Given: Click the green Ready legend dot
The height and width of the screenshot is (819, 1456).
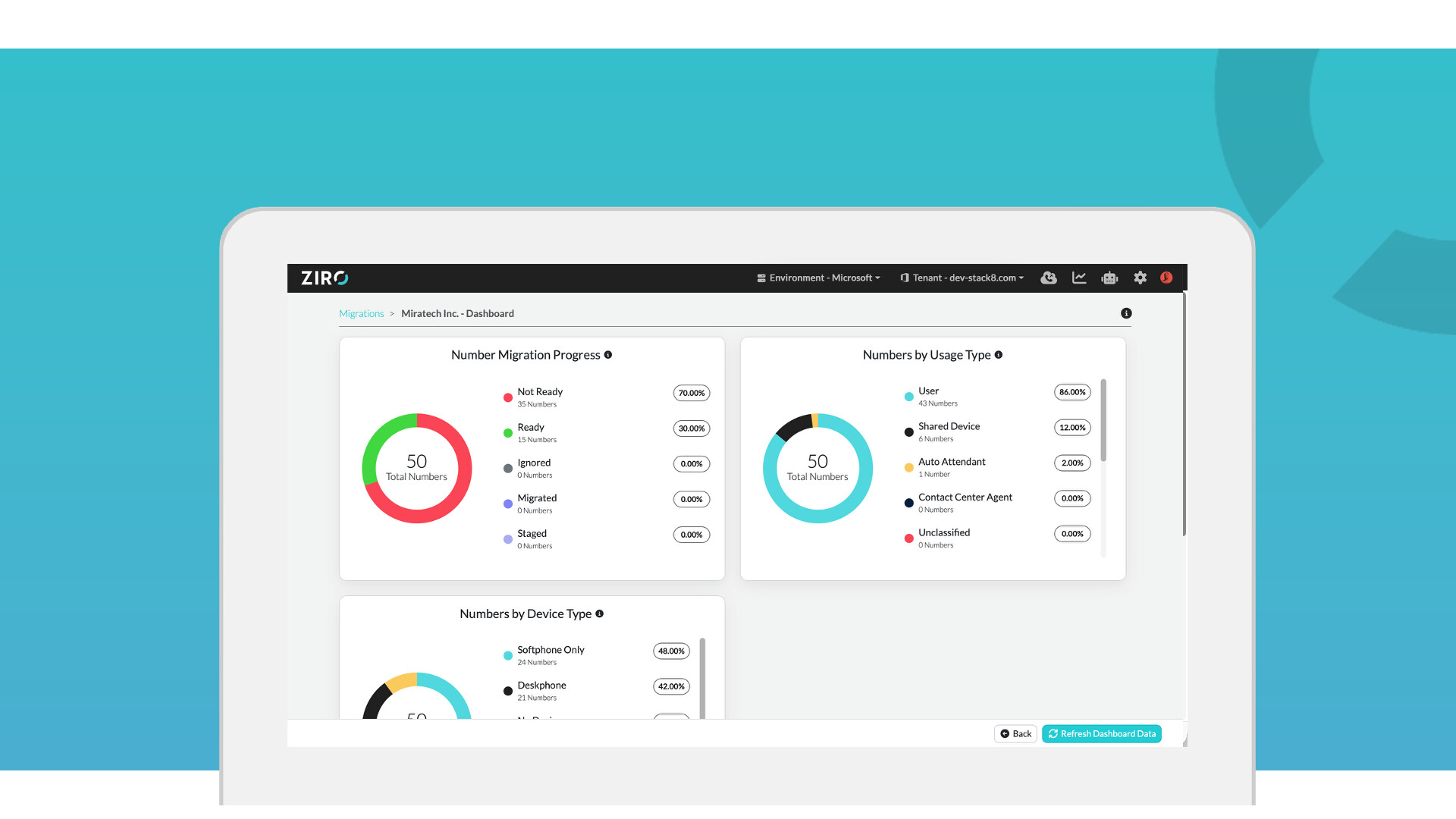Looking at the screenshot, I should [x=508, y=433].
